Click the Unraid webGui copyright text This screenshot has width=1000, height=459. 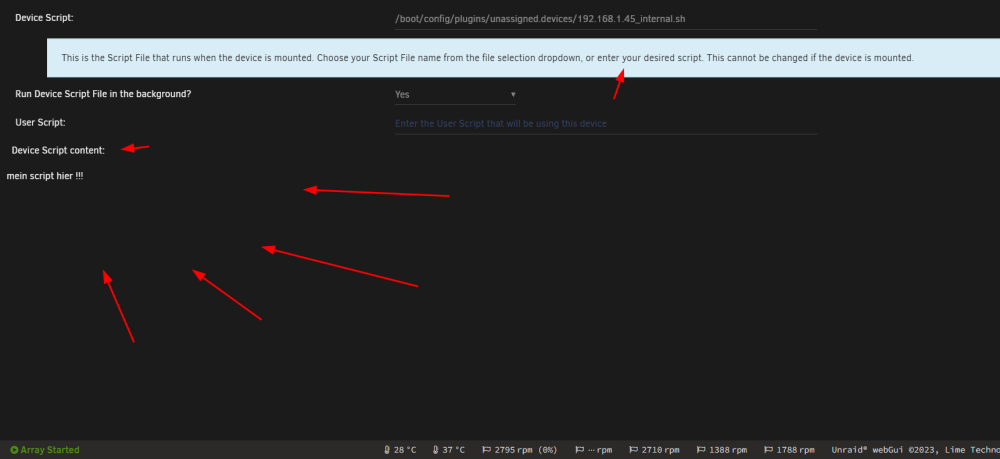tap(916, 450)
